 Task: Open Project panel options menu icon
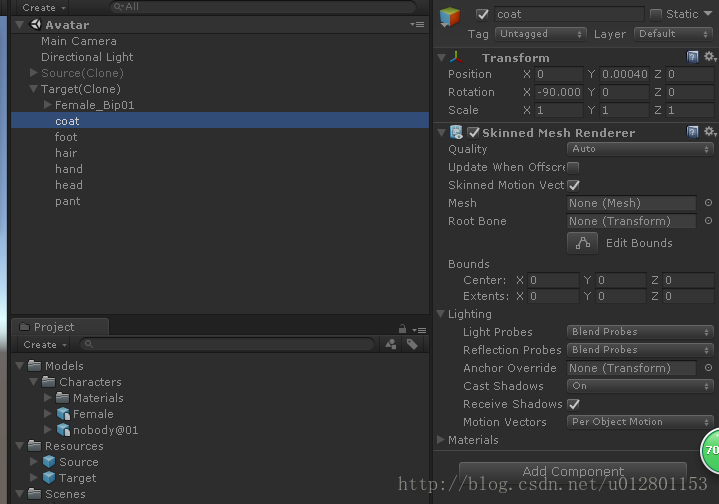pos(419,330)
